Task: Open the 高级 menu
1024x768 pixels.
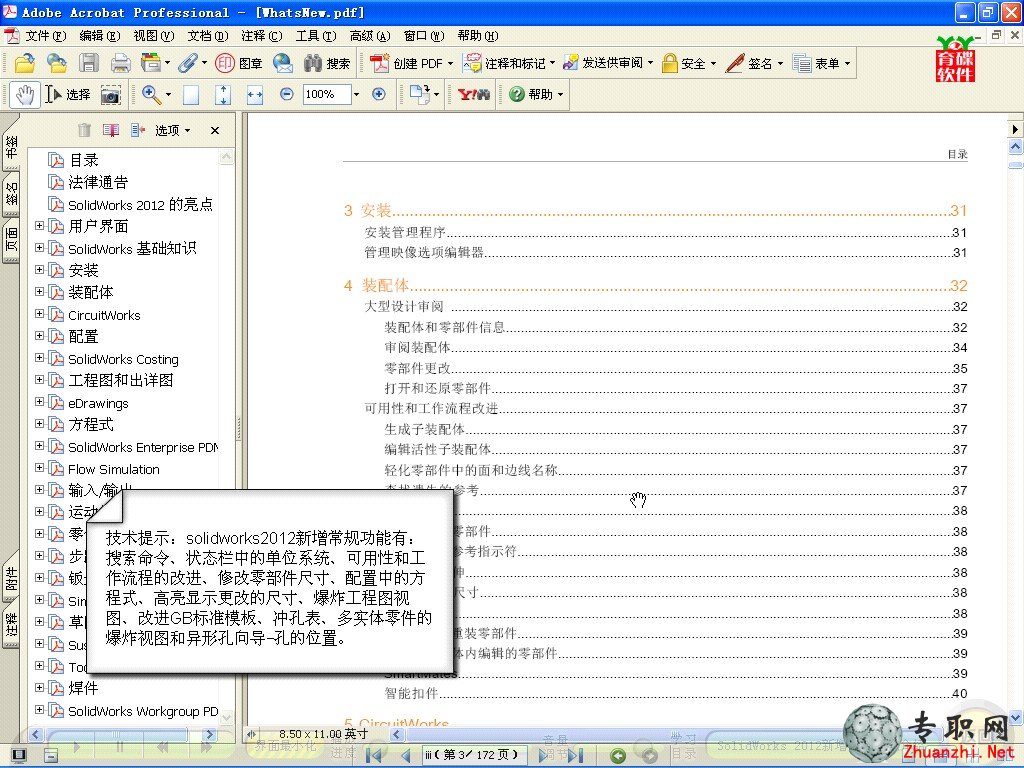Action: (x=370, y=36)
